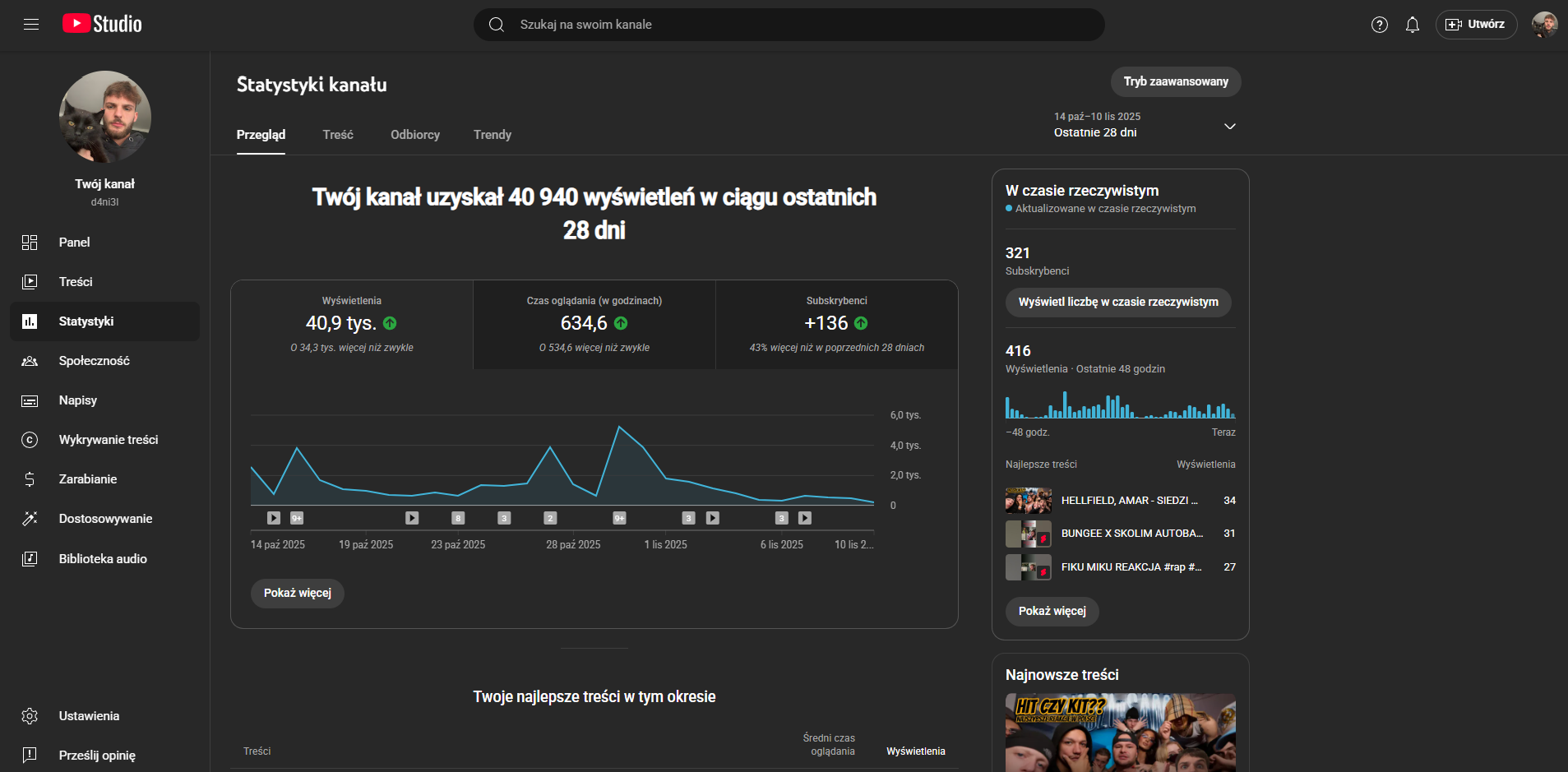Click the search channel input field
The image size is (1568, 772).
[789, 25]
